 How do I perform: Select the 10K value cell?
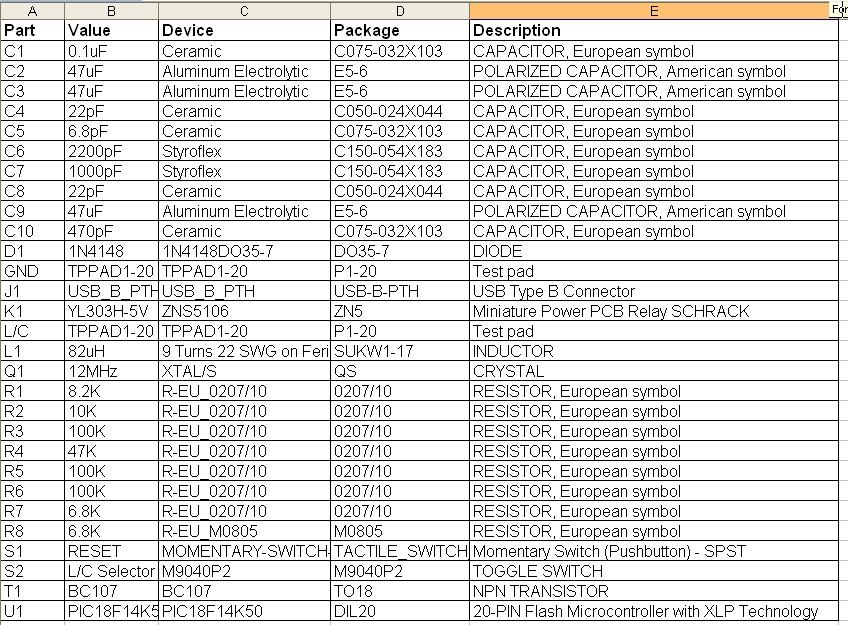pos(111,411)
